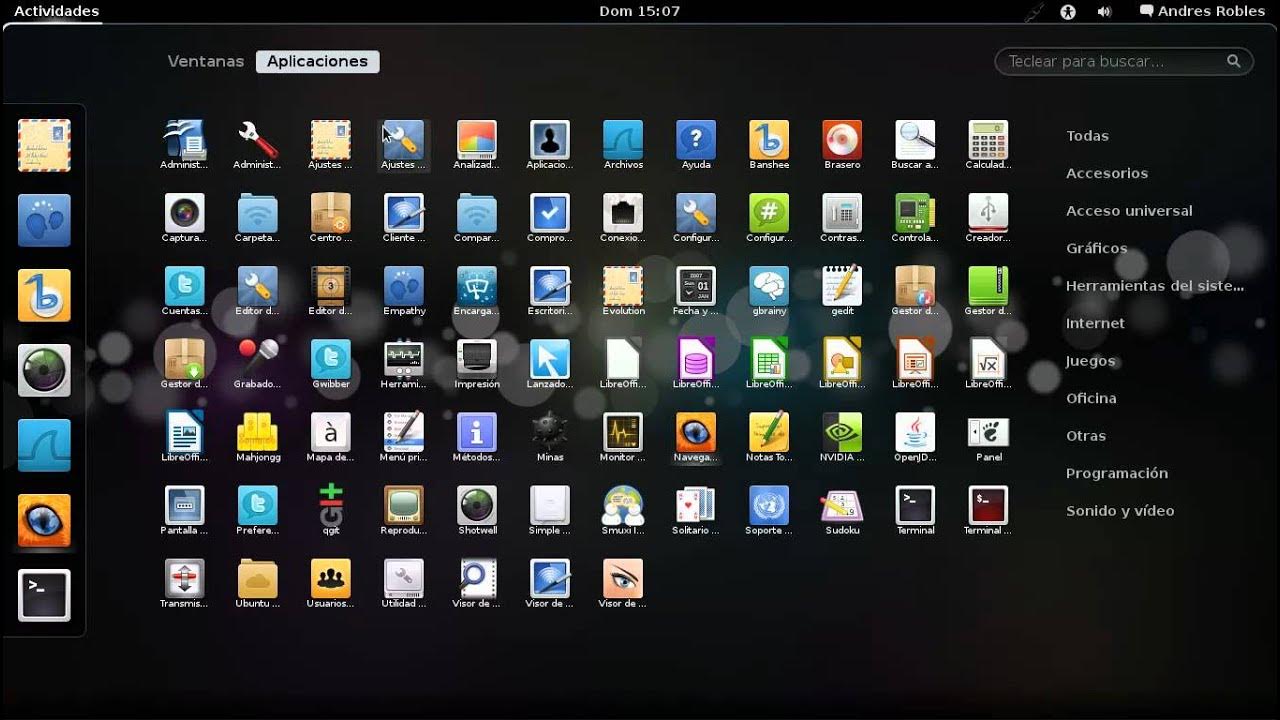The width and height of the screenshot is (1280, 720).
Task: Filter by Gráficos category
Action: tap(1097, 248)
